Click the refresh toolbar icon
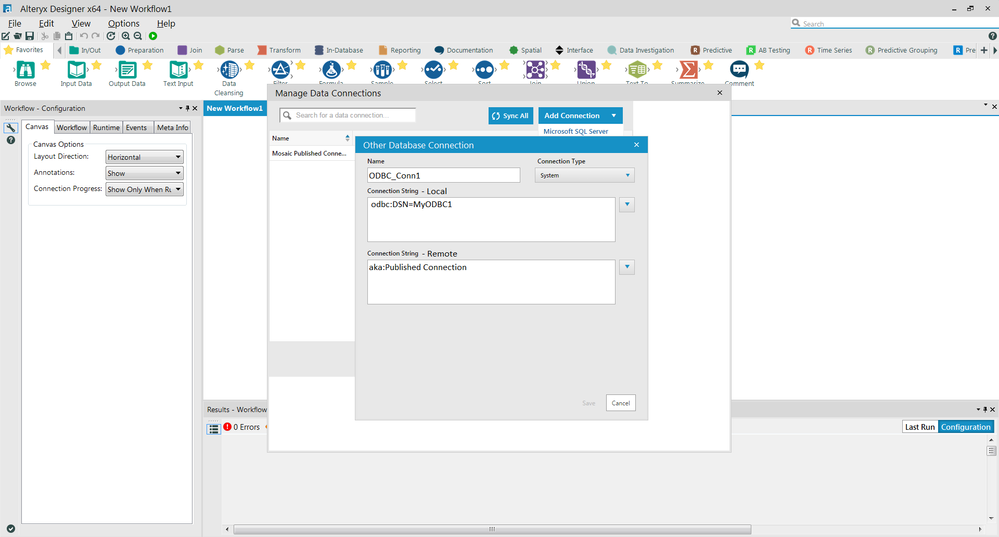 click(111, 36)
